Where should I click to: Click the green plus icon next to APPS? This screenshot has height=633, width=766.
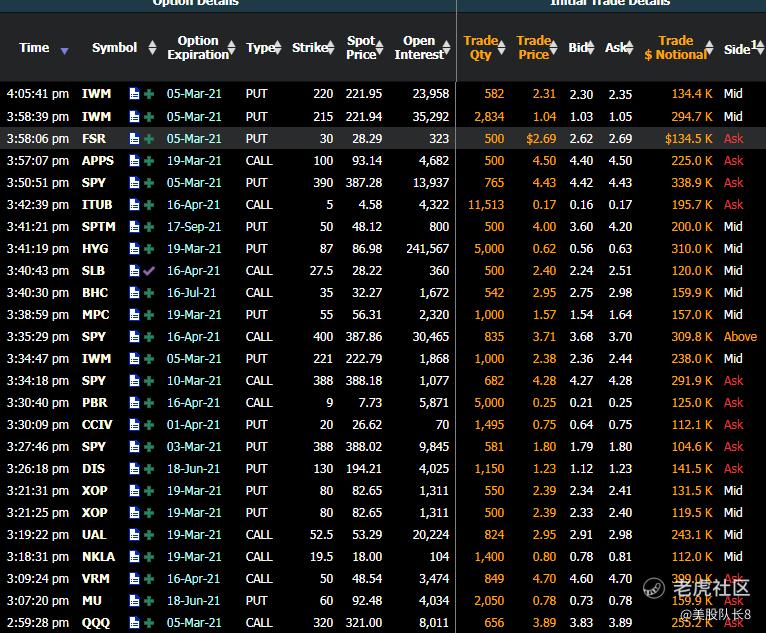(x=149, y=160)
